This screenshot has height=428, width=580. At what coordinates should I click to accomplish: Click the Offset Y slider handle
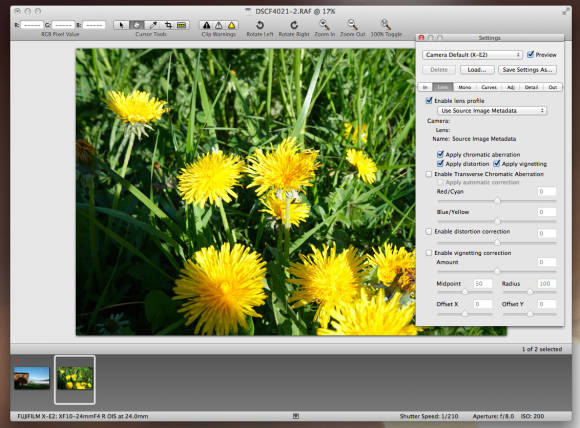pos(530,314)
